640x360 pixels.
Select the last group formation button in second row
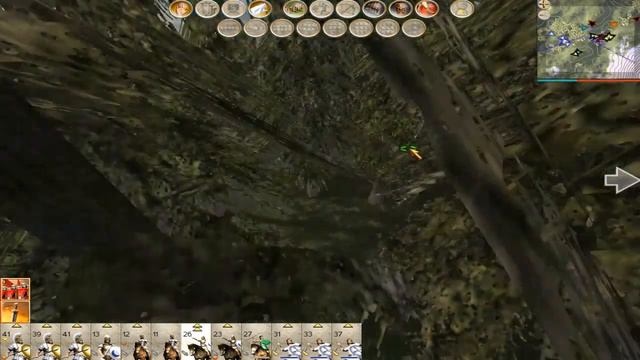point(414,28)
